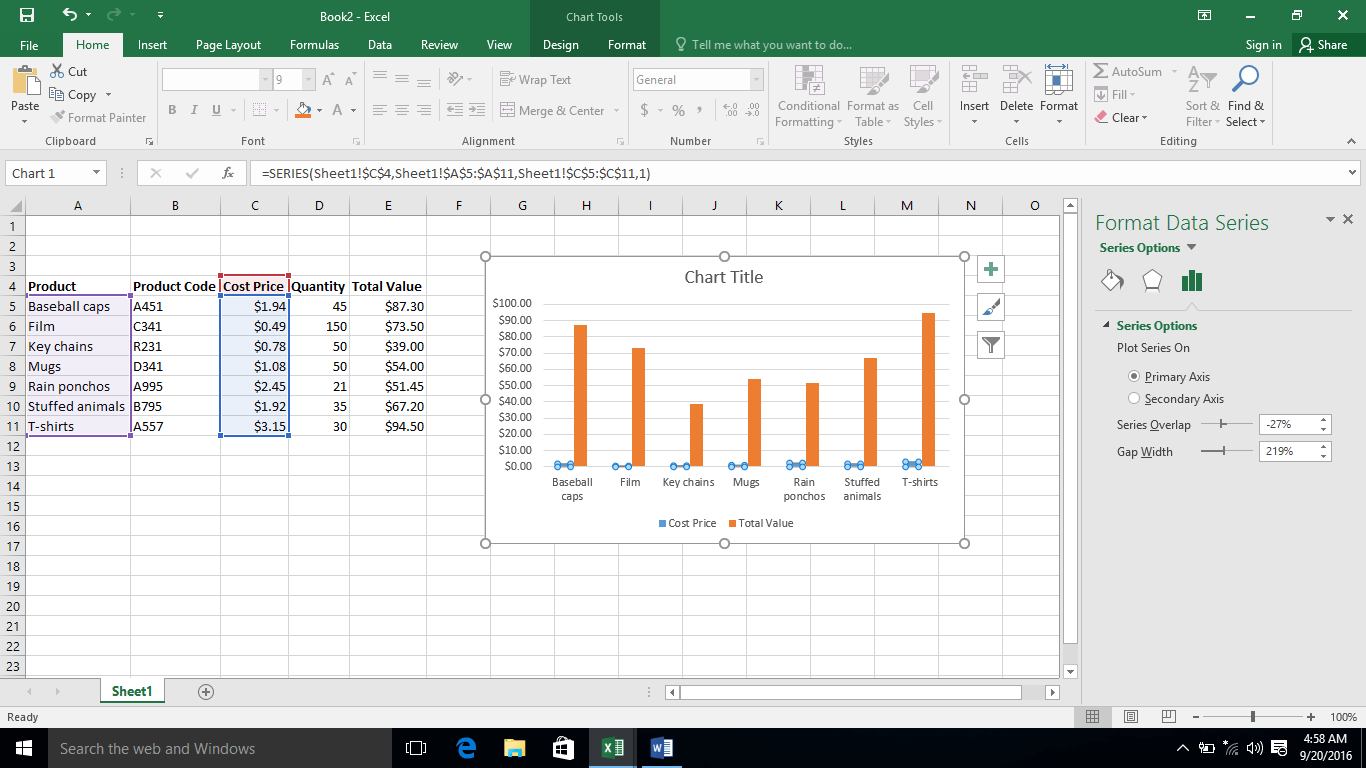Apply bold formatting

(171, 110)
